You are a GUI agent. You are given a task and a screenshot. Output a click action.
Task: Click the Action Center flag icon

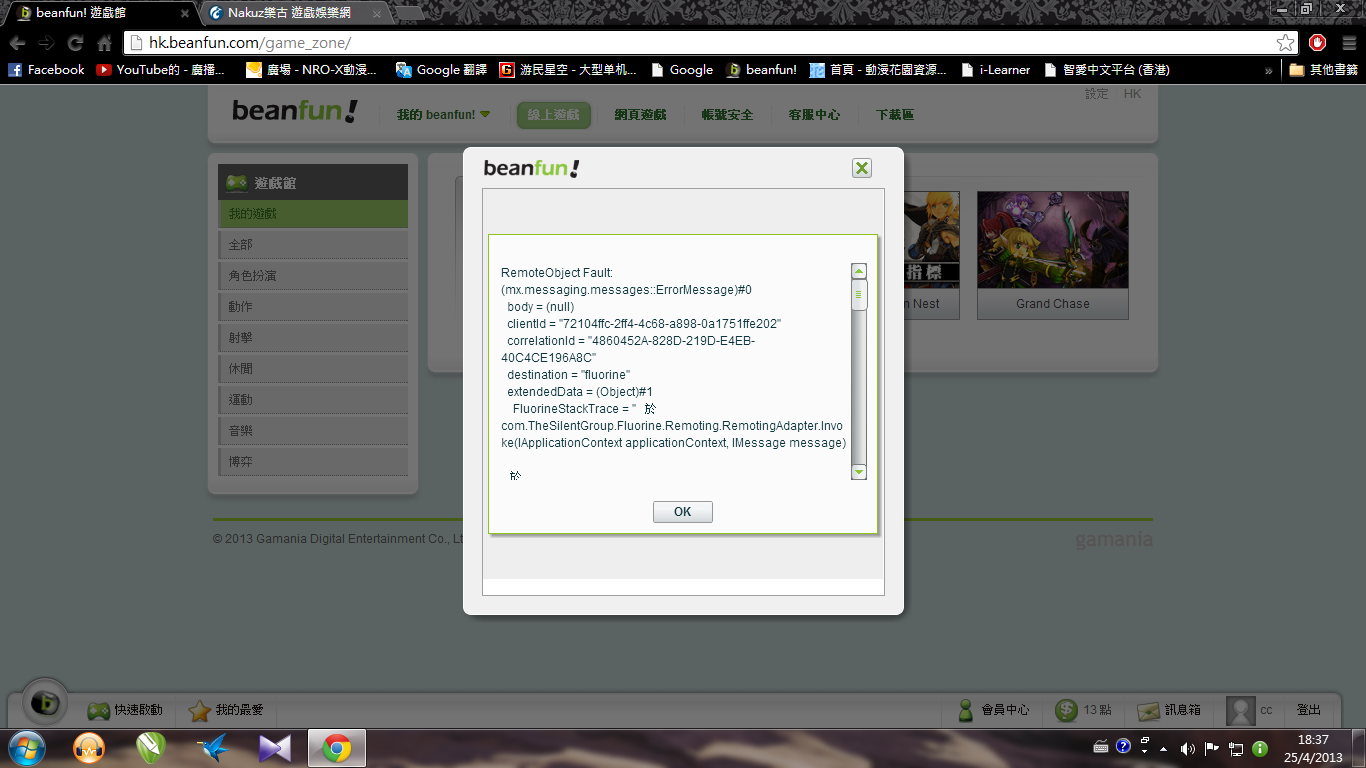[1211, 748]
